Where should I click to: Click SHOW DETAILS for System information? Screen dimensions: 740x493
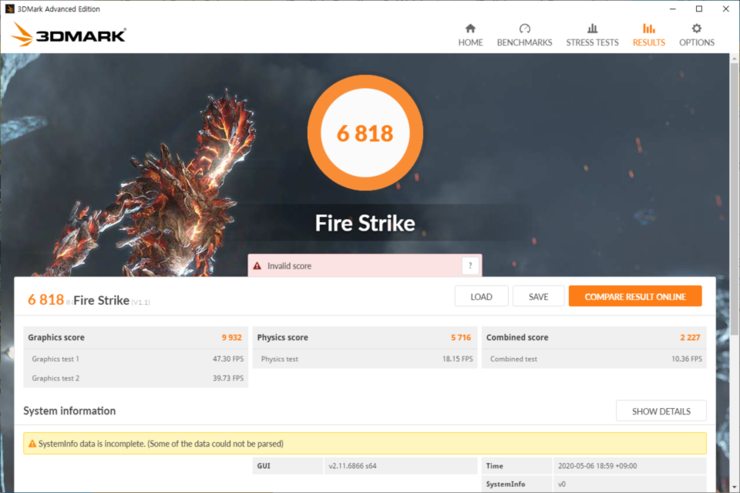point(661,411)
